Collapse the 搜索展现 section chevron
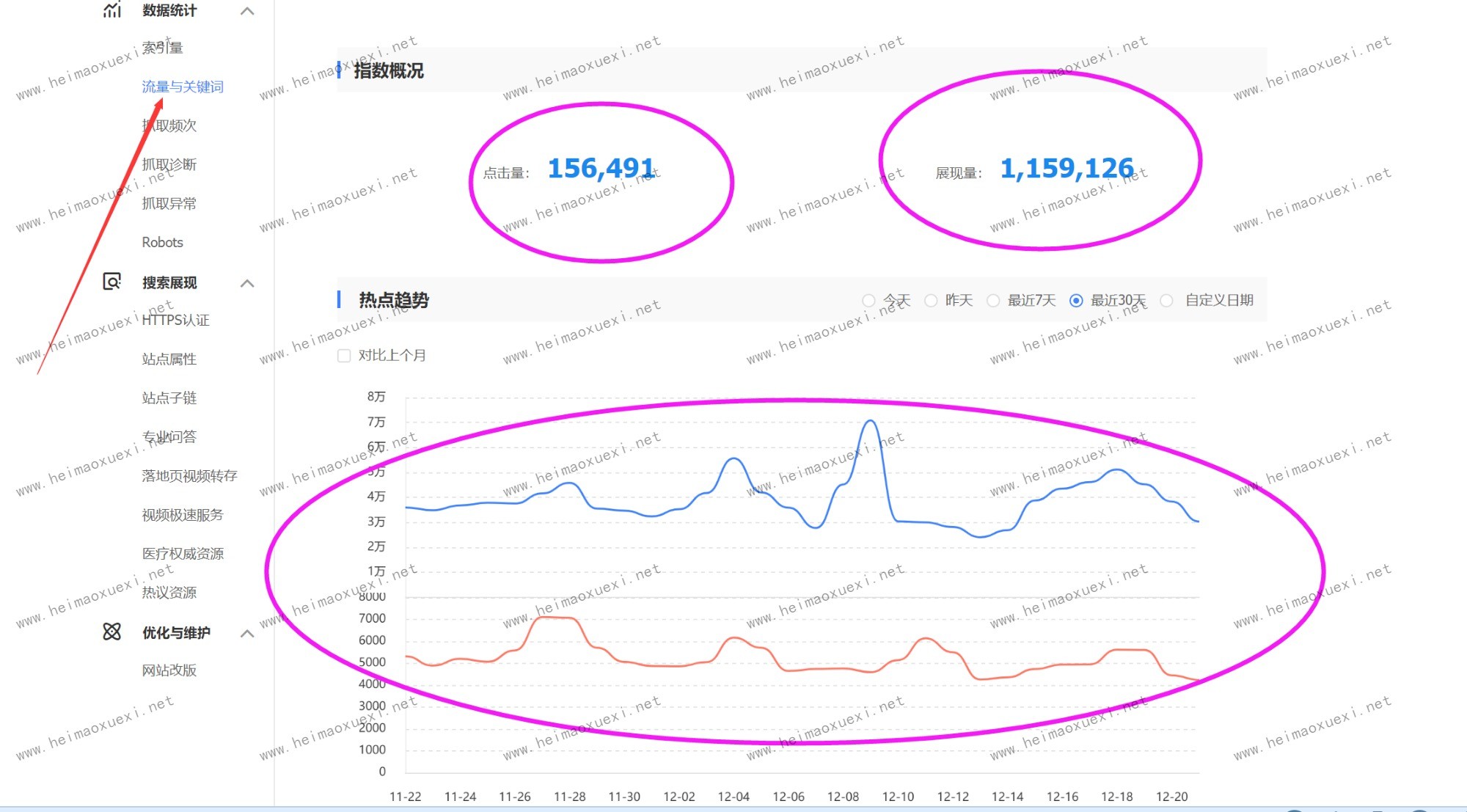 (x=247, y=283)
